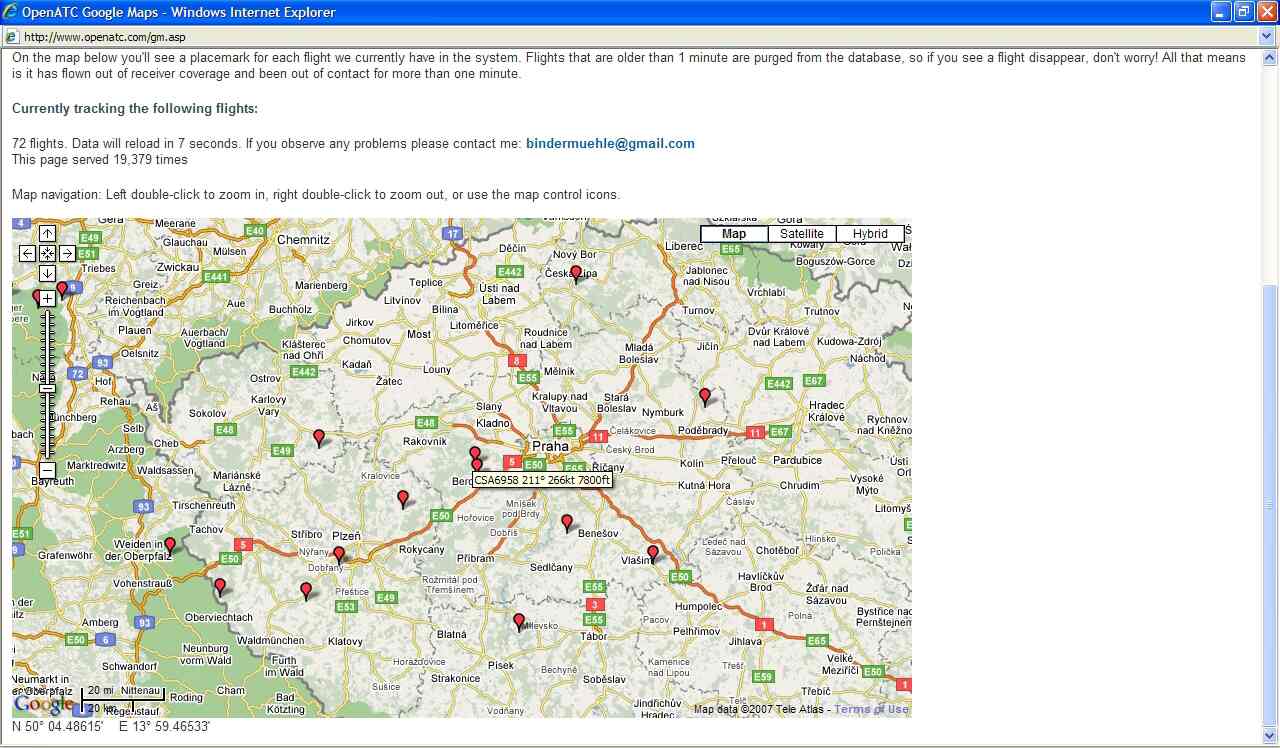The image size is (1280, 748).
Task: Open the Terms of Use link
Action: click(871, 710)
